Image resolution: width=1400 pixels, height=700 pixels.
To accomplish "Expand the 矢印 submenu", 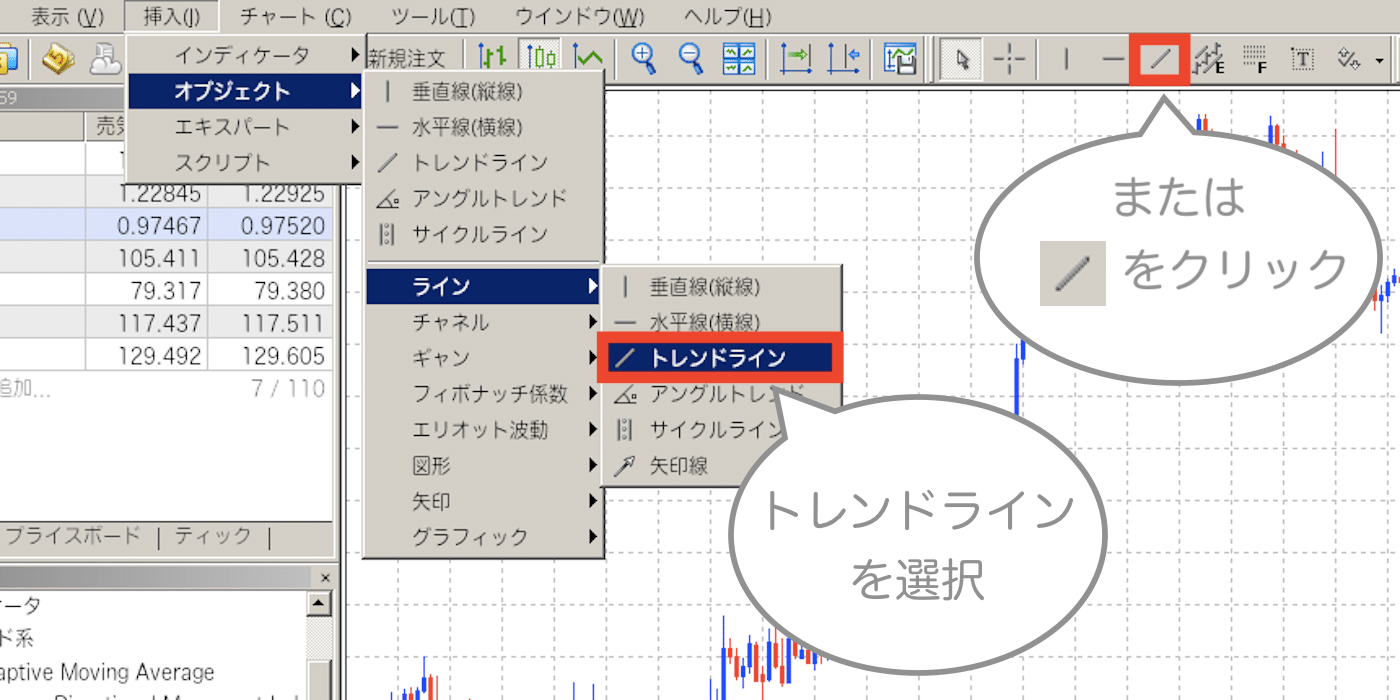I will [484, 501].
